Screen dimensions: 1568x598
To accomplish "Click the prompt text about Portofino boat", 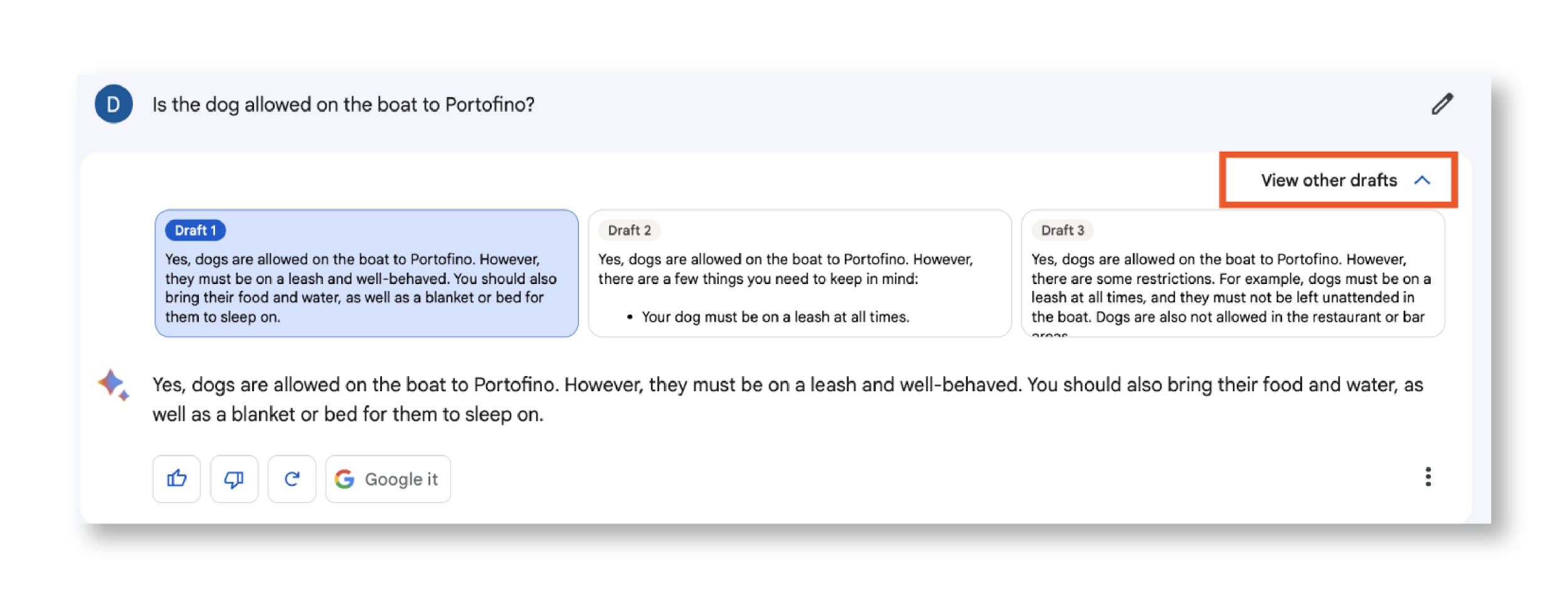I will click(x=343, y=104).
